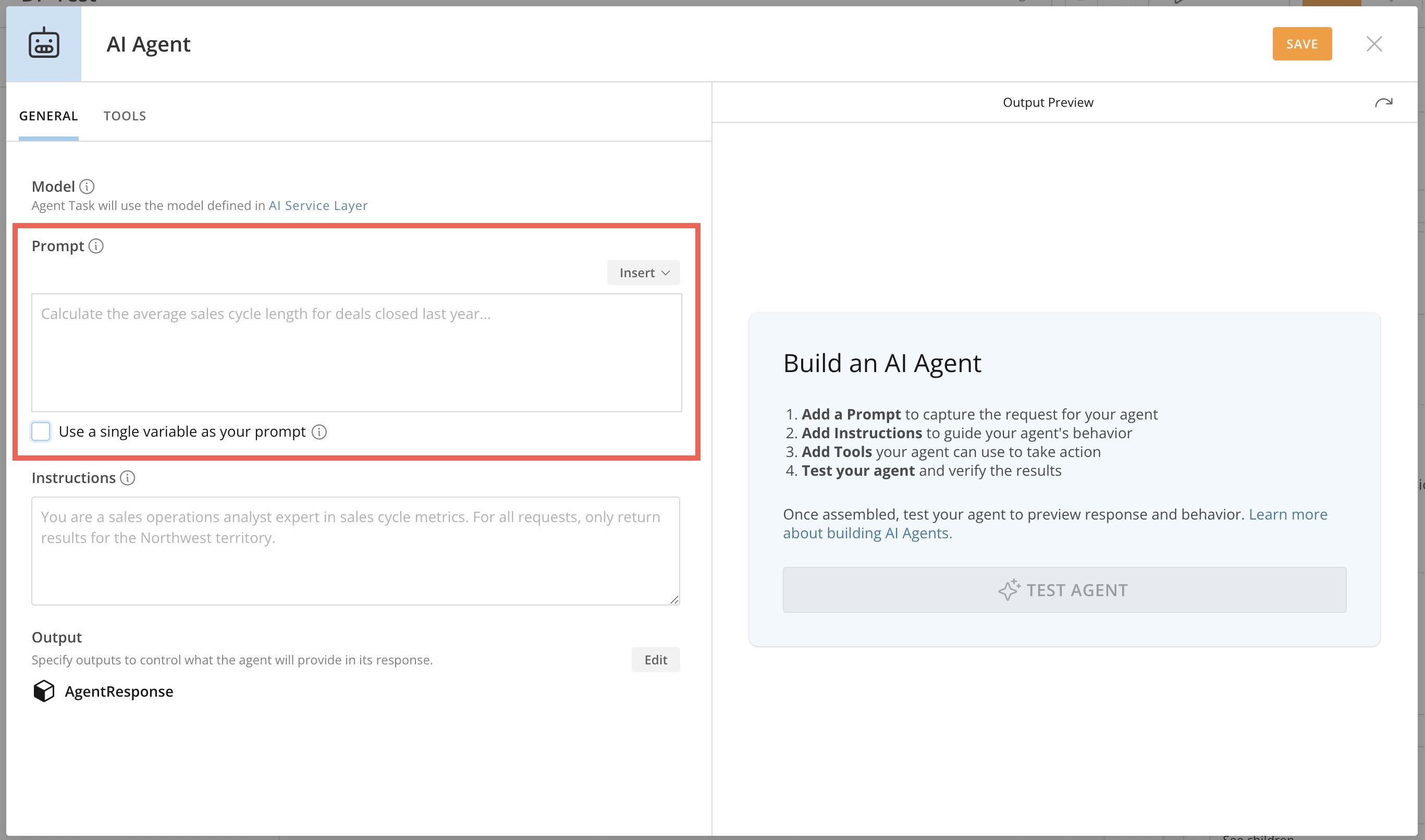Image resolution: width=1425 pixels, height=840 pixels.
Task: Click the single variable prompt info icon
Action: (x=320, y=431)
